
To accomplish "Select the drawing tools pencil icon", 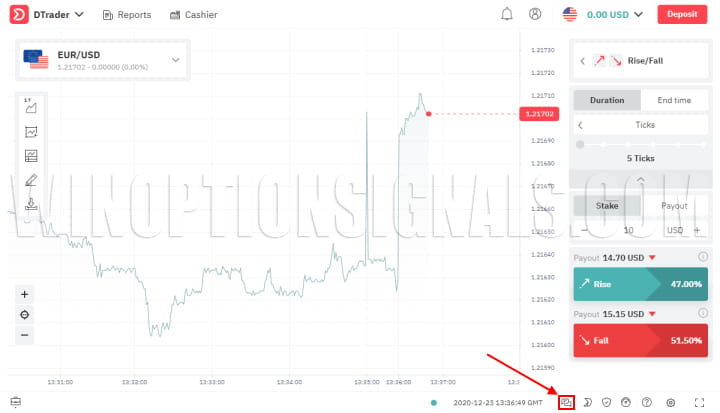I will (31, 180).
